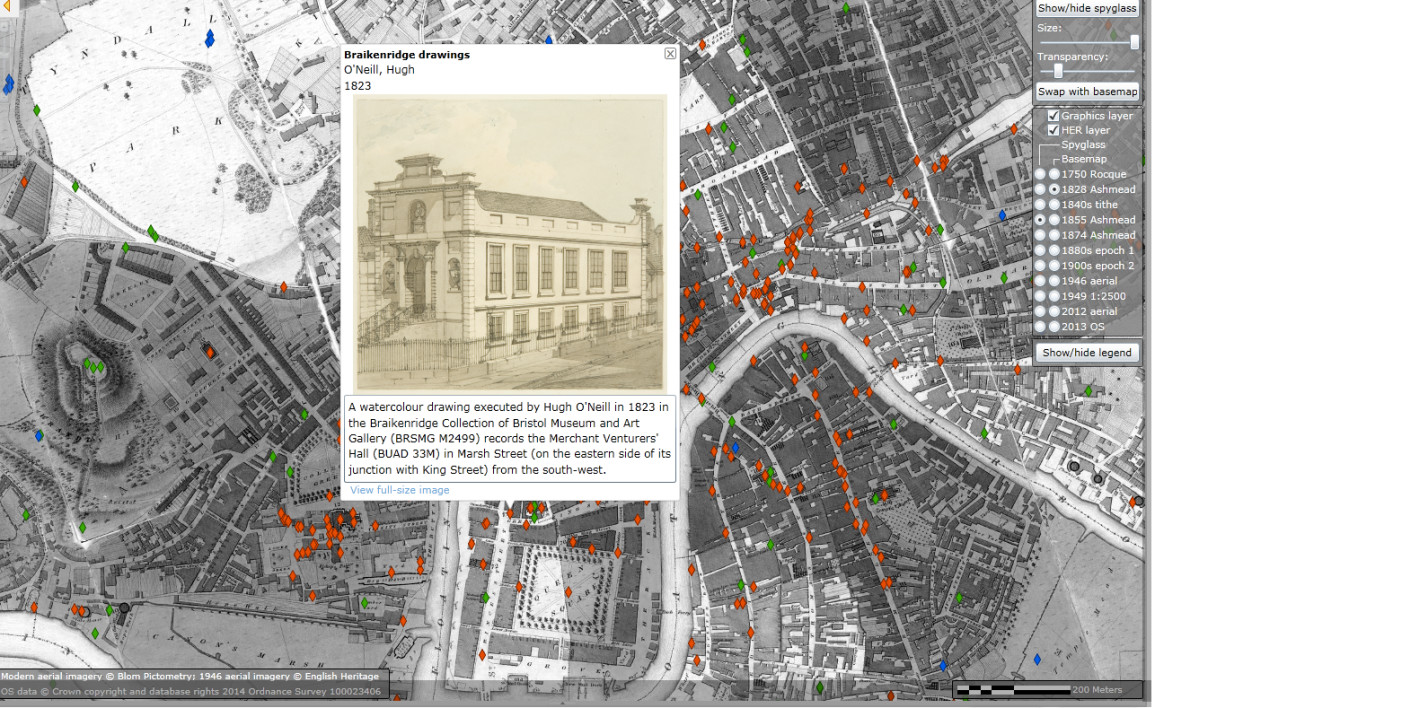Click the '1823' date text in popup
This screenshot has height=708, width=1428.
pyautogui.click(x=357, y=86)
